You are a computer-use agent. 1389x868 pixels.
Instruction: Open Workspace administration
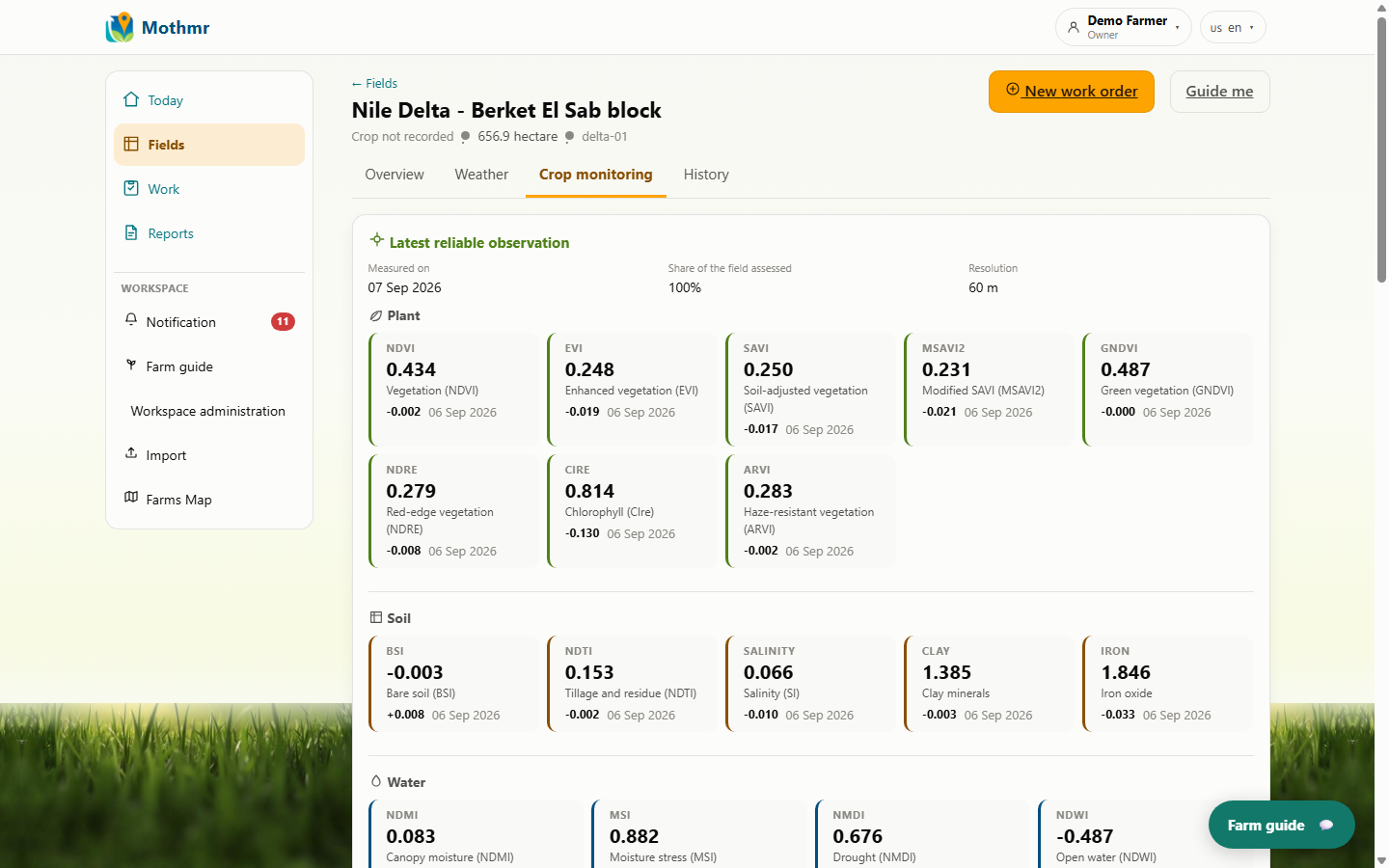tap(209, 411)
